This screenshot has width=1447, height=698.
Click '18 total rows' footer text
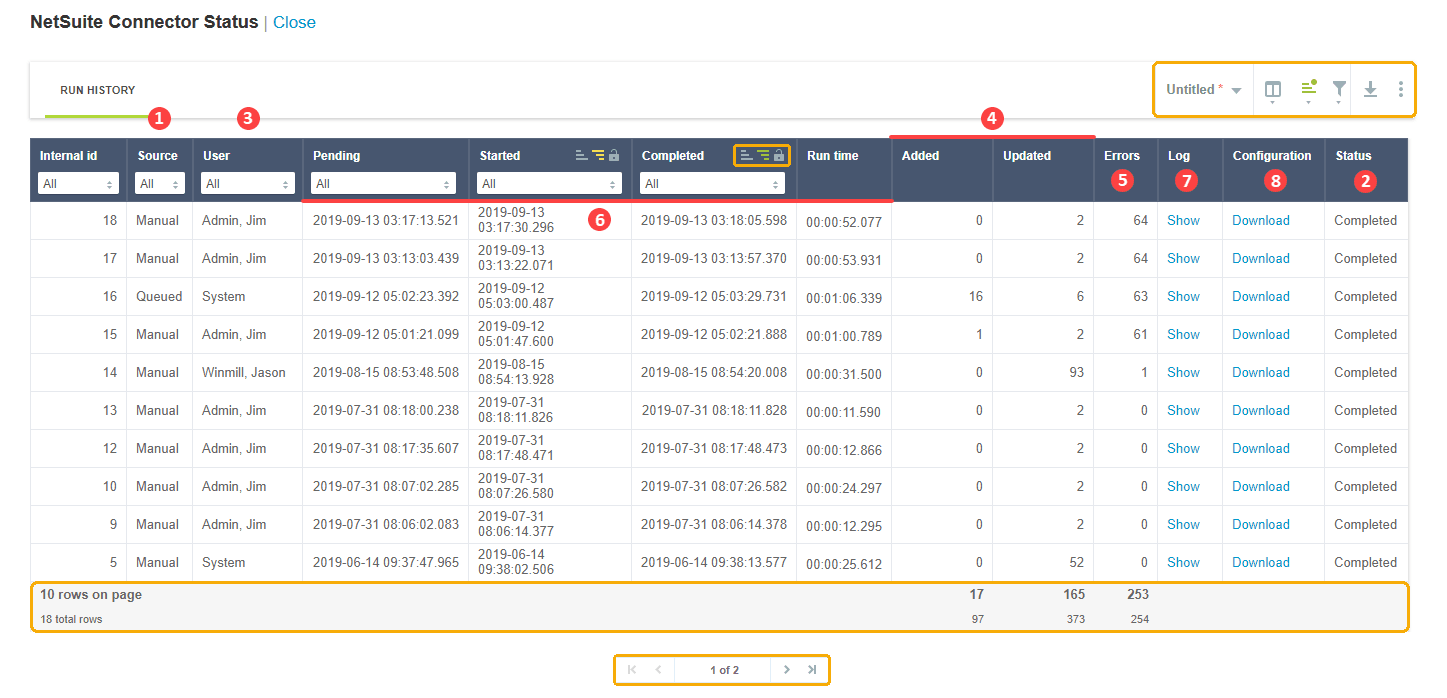point(71,619)
